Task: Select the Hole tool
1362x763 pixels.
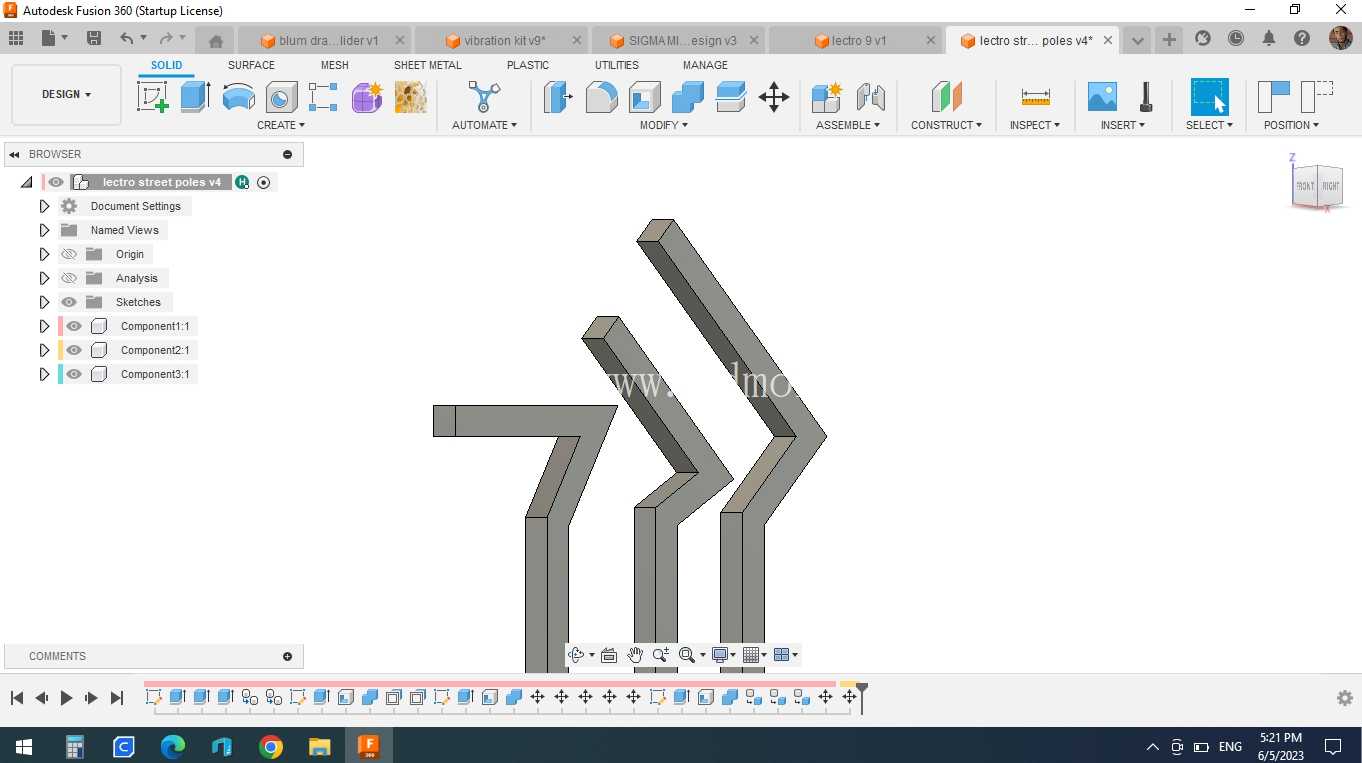Action: tap(281, 97)
